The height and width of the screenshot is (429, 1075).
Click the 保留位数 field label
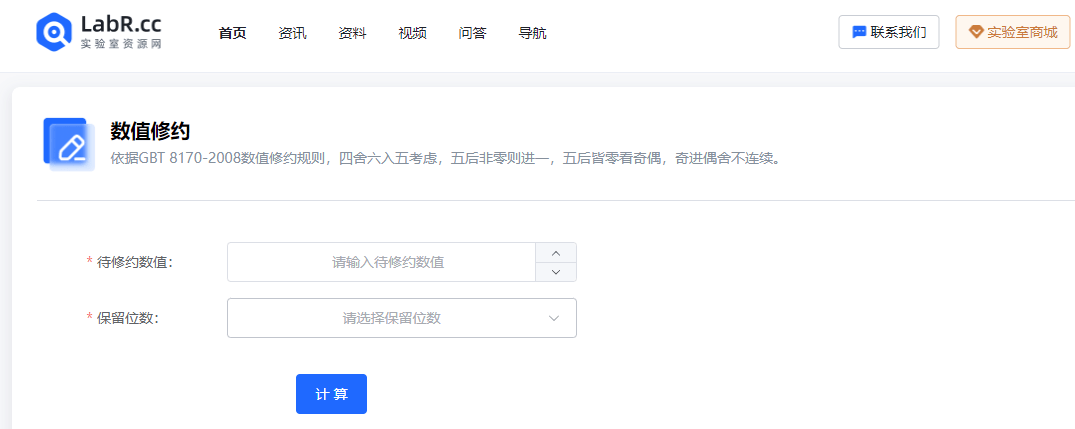pos(128,318)
